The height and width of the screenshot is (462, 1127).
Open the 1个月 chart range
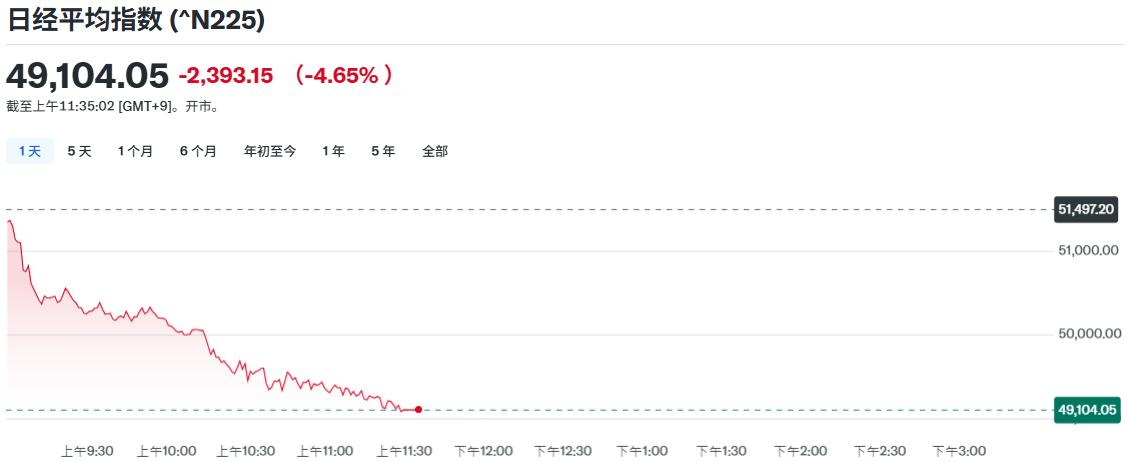click(135, 151)
